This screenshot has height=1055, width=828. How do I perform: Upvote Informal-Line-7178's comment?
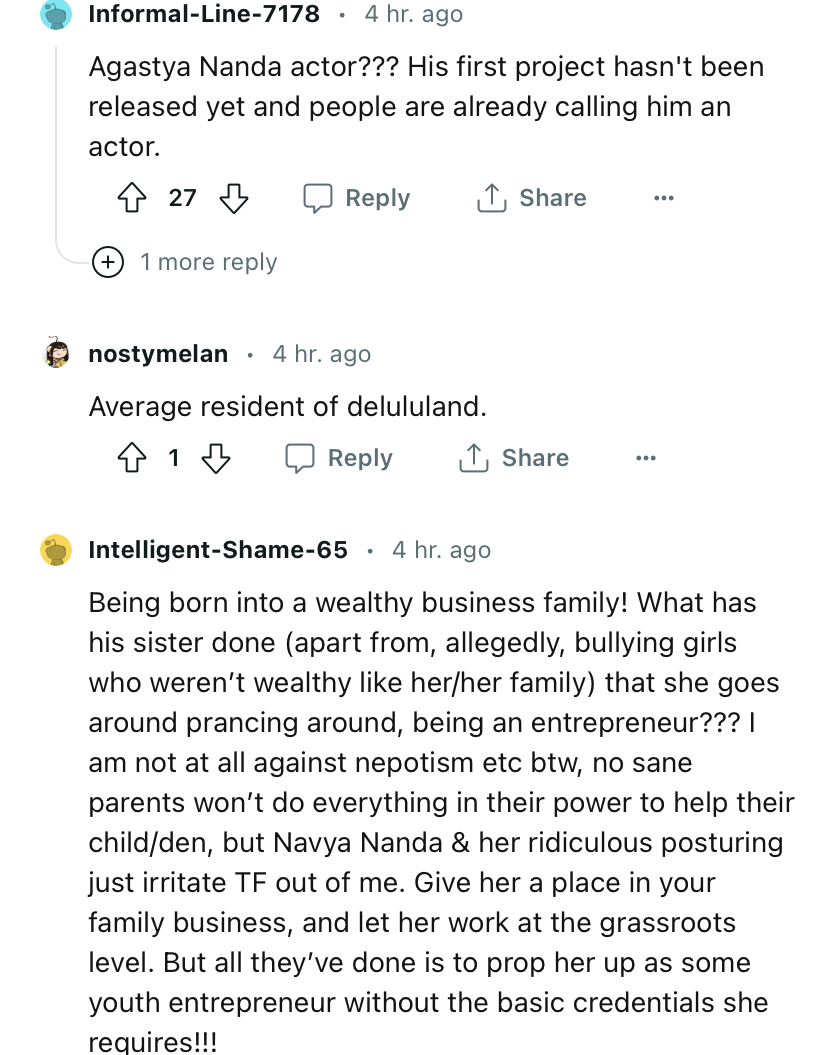point(133,198)
